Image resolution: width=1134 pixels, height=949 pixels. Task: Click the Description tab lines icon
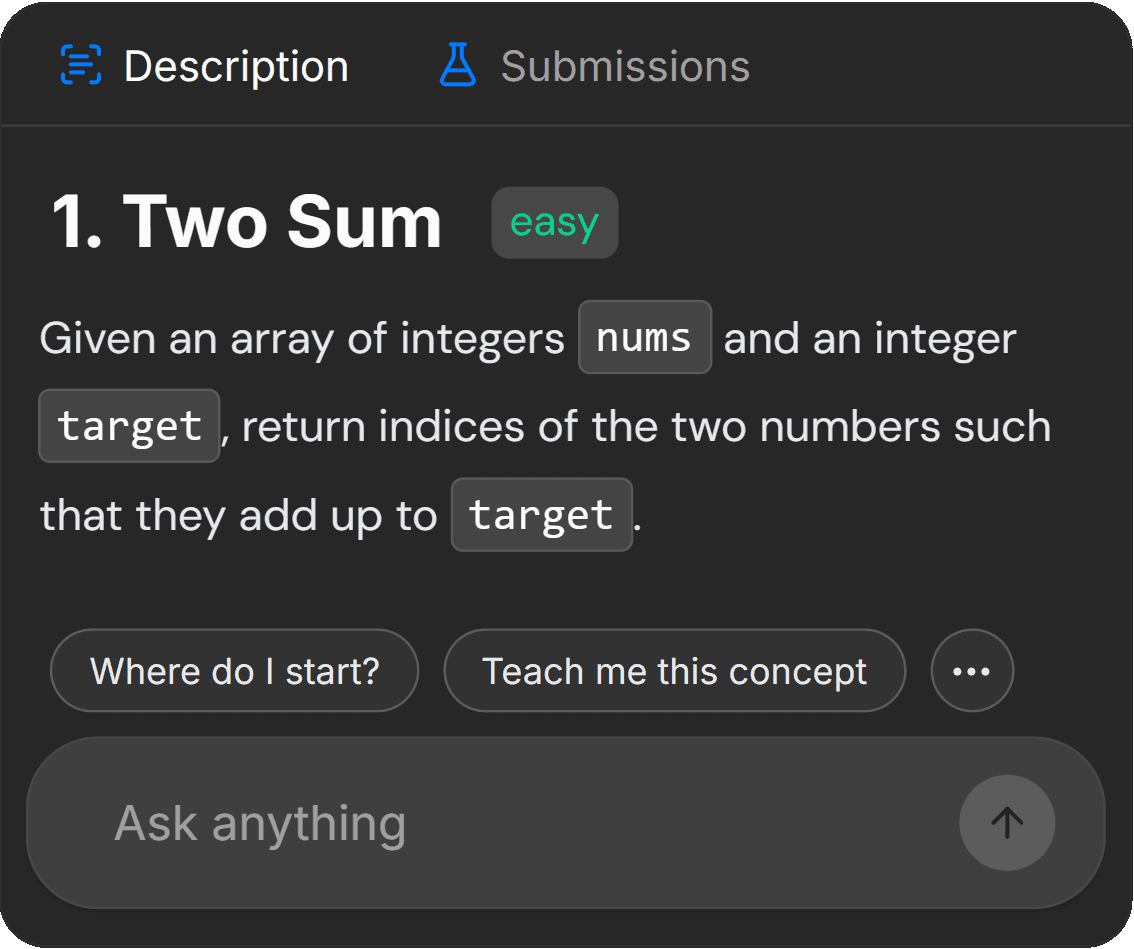81,66
